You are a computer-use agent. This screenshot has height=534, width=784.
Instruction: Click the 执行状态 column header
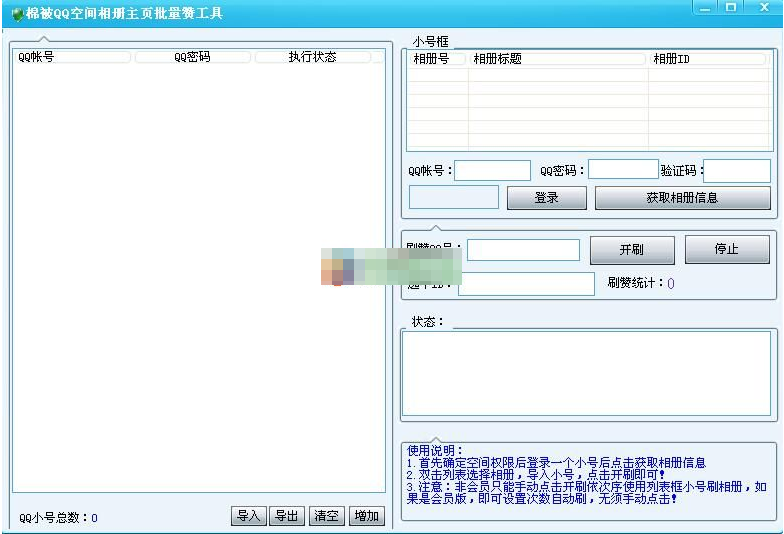coord(312,57)
